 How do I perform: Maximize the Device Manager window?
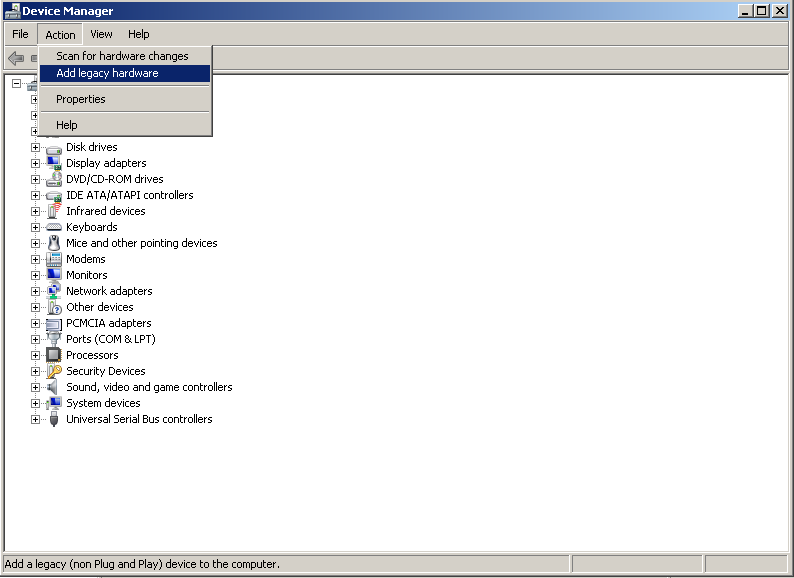(x=761, y=11)
